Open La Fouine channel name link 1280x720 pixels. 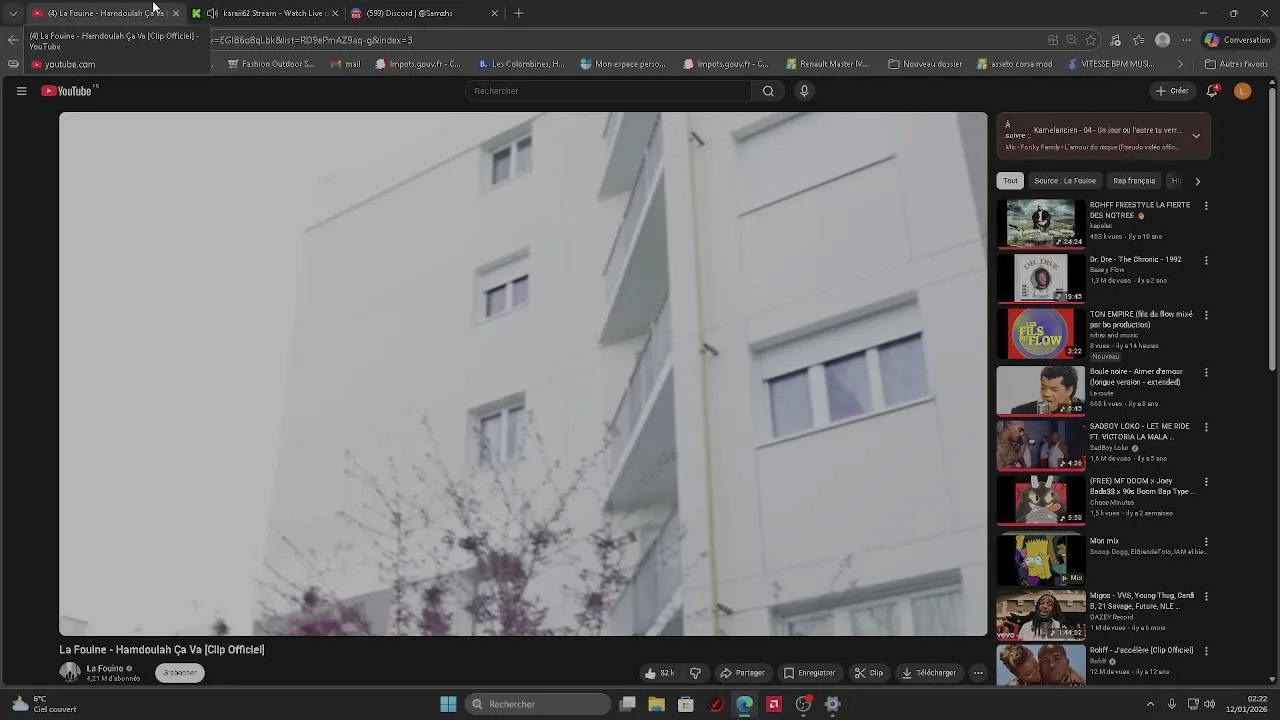click(x=105, y=669)
